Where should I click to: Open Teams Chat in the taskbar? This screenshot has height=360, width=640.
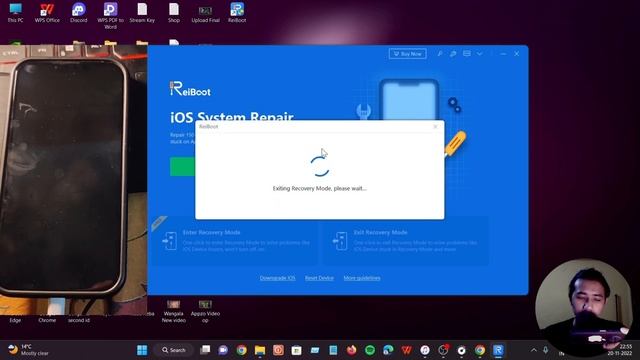click(223, 350)
